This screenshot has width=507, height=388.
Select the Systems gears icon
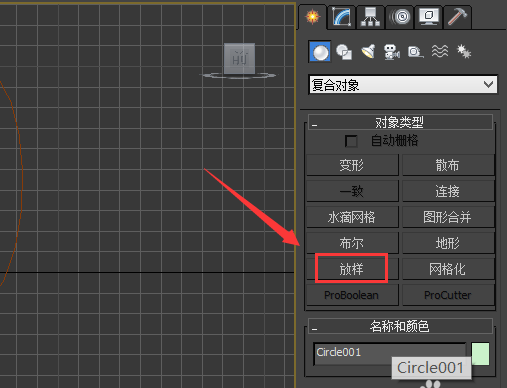pyautogui.click(x=464, y=52)
